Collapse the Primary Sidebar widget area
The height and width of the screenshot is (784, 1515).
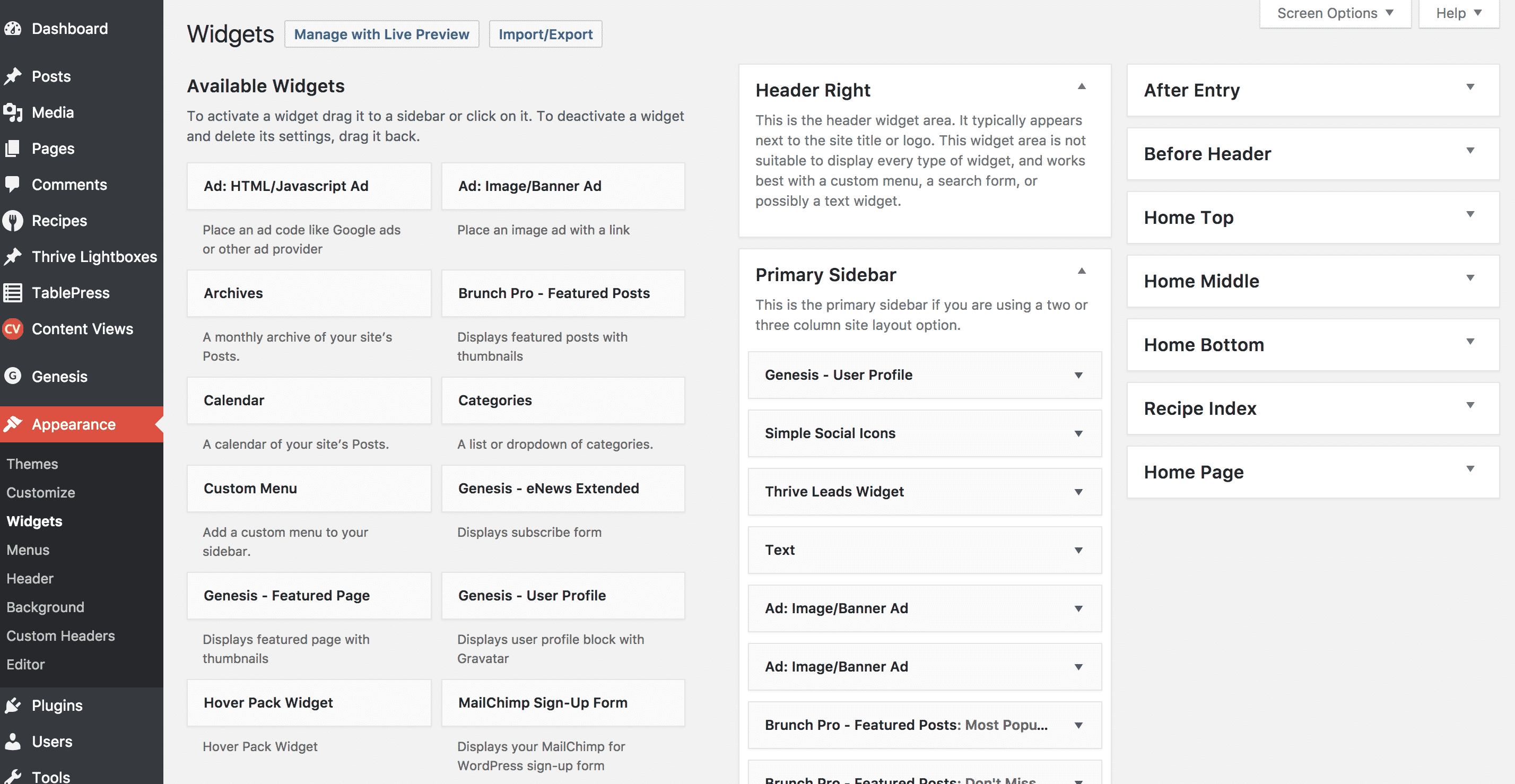tap(1081, 271)
